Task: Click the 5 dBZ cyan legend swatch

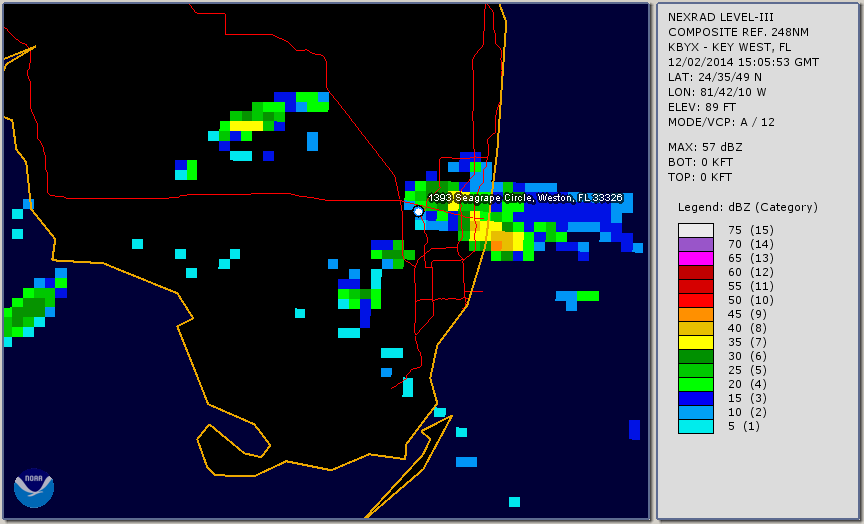Action: click(695, 426)
